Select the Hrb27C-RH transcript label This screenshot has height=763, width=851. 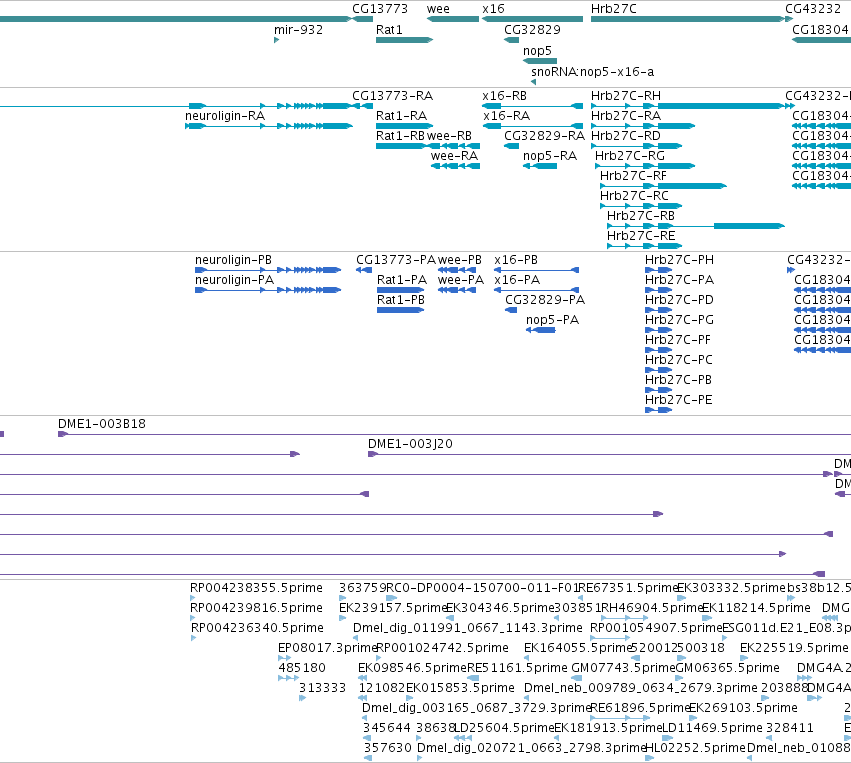coord(626,96)
